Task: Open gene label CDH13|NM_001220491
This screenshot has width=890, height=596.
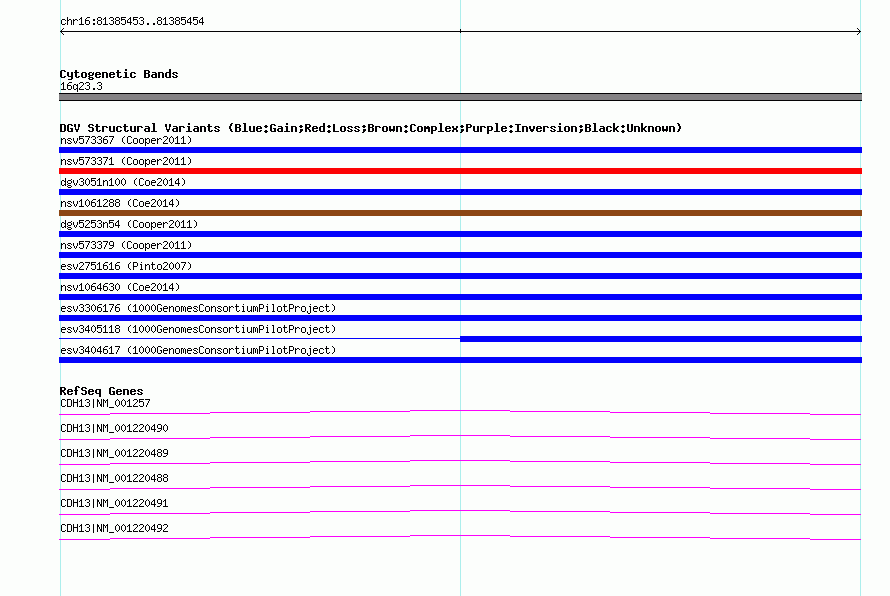Action: (114, 503)
